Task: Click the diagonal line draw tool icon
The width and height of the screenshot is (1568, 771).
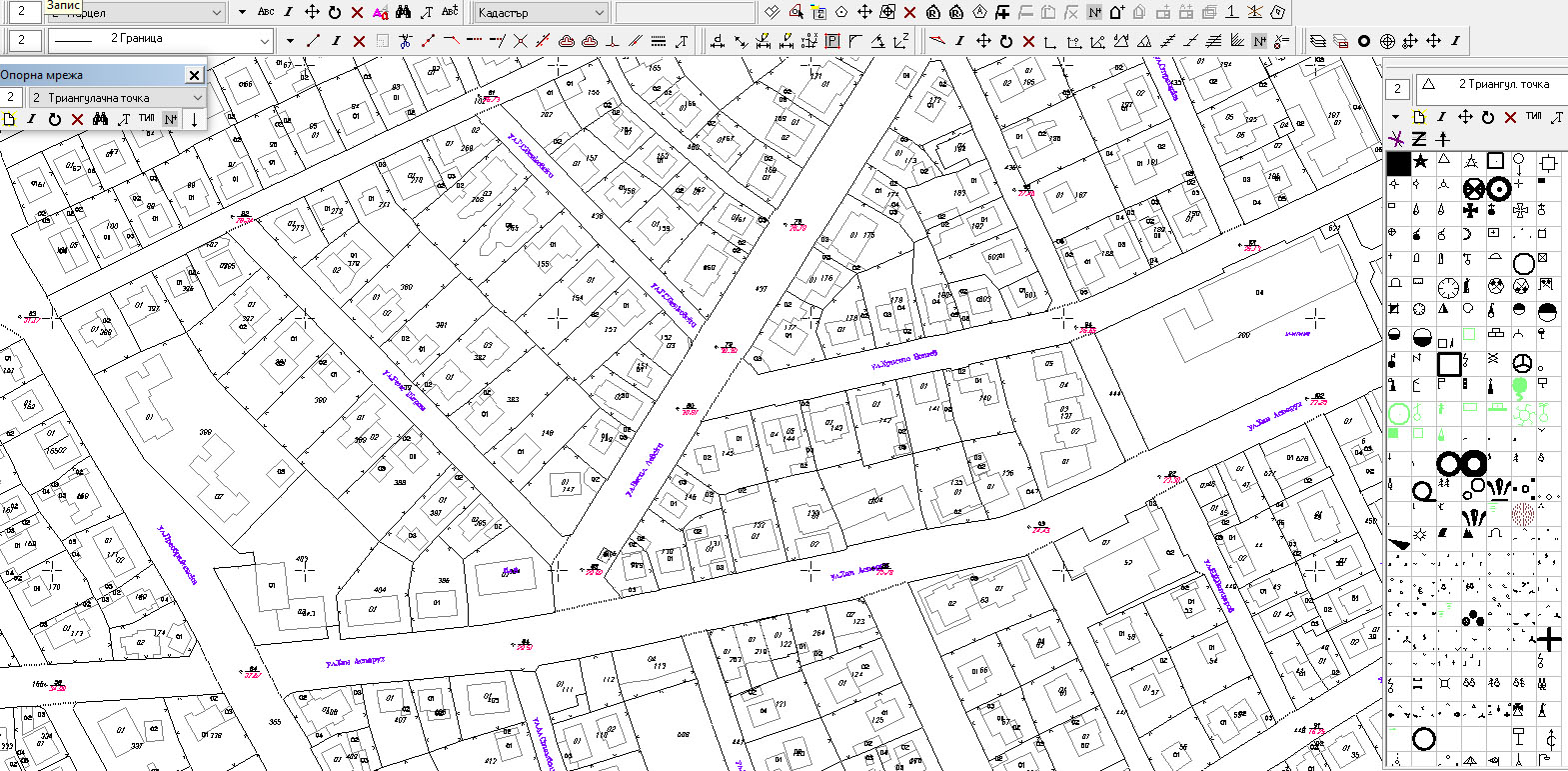Action: pyautogui.click(x=313, y=41)
